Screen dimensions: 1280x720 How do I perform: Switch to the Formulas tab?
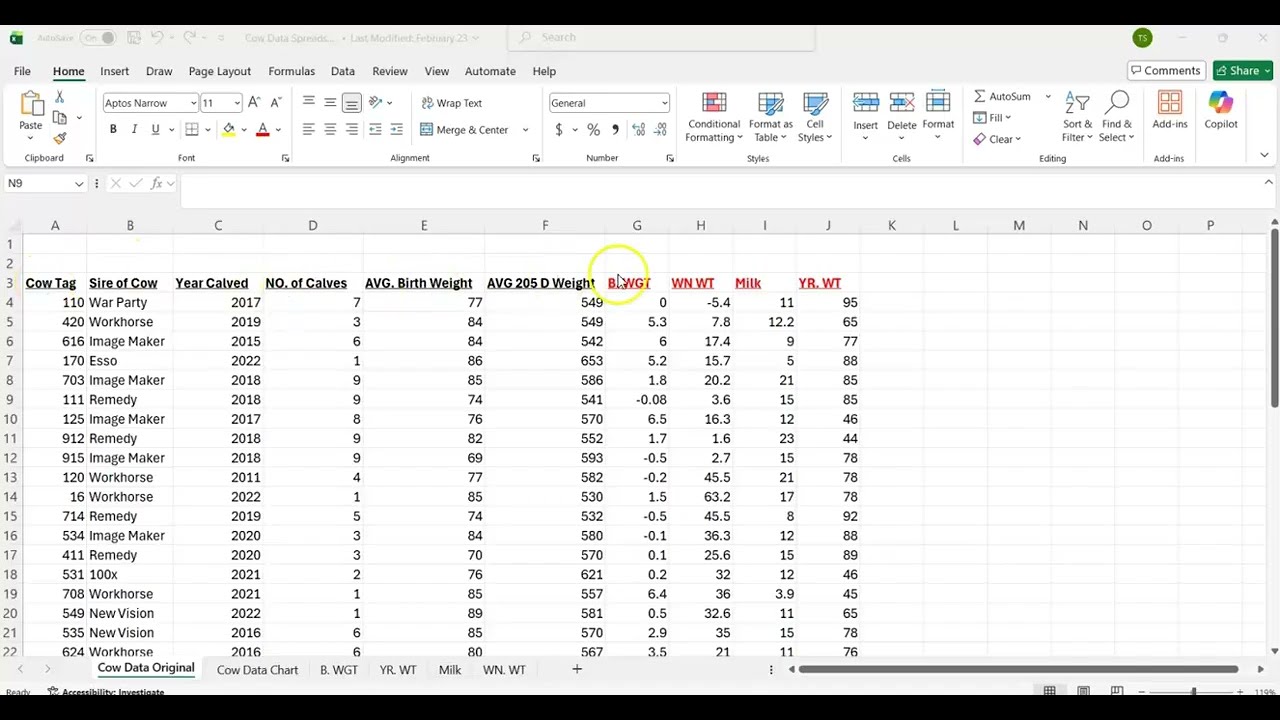pyautogui.click(x=291, y=71)
